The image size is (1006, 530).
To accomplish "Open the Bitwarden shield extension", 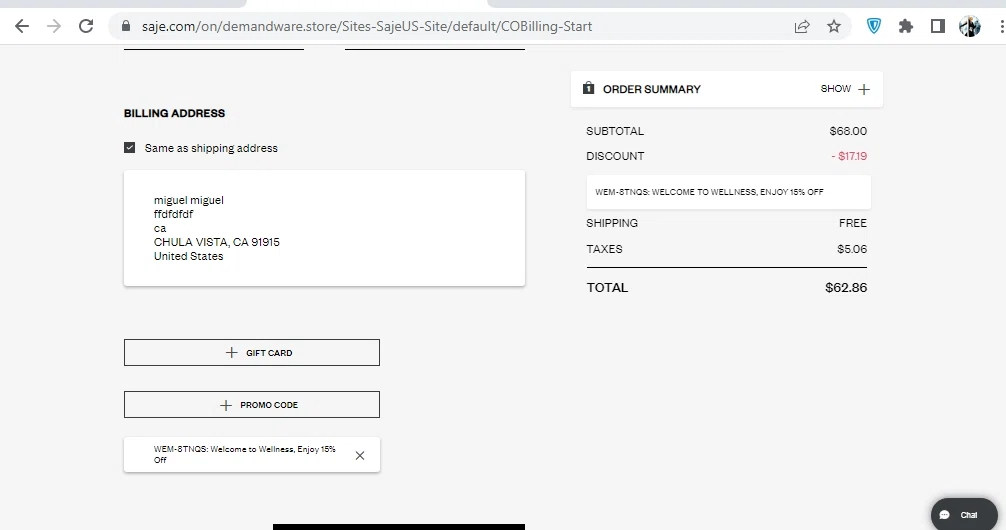I will tap(874, 26).
